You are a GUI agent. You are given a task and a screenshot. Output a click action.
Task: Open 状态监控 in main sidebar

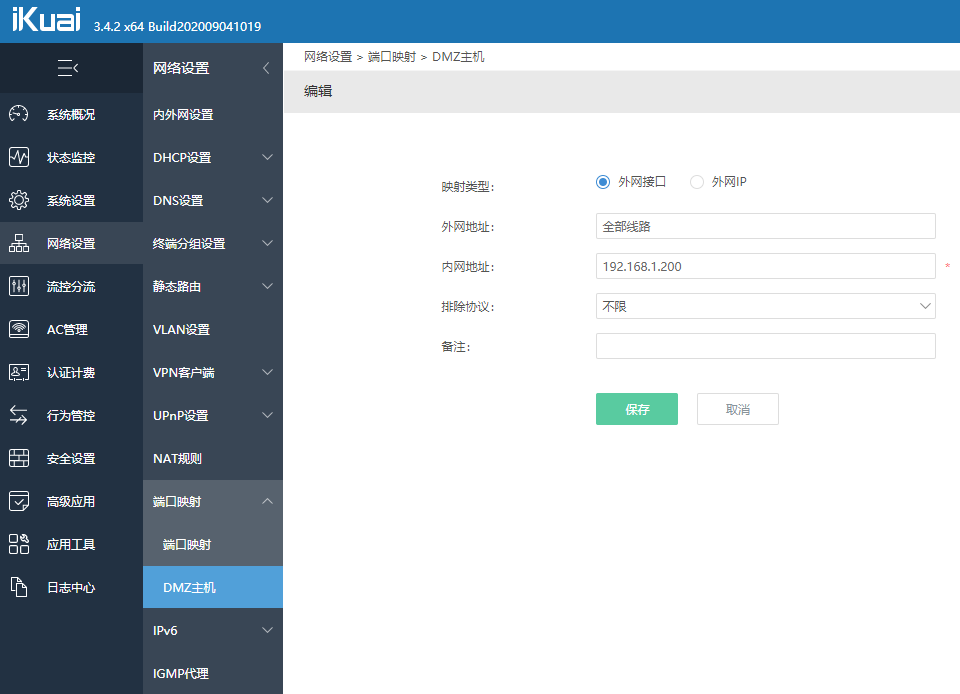pyautogui.click(x=71, y=157)
